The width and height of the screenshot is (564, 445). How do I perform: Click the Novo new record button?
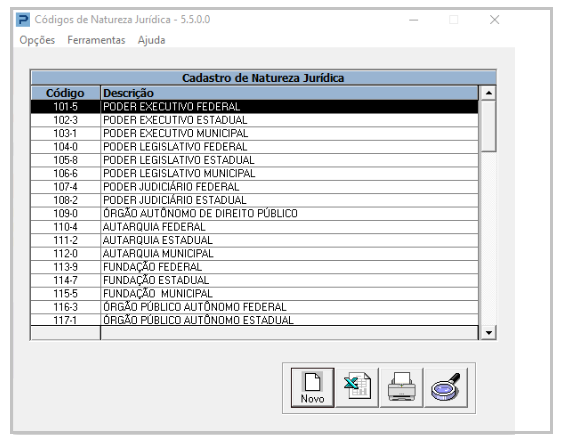(x=312, y=387)
